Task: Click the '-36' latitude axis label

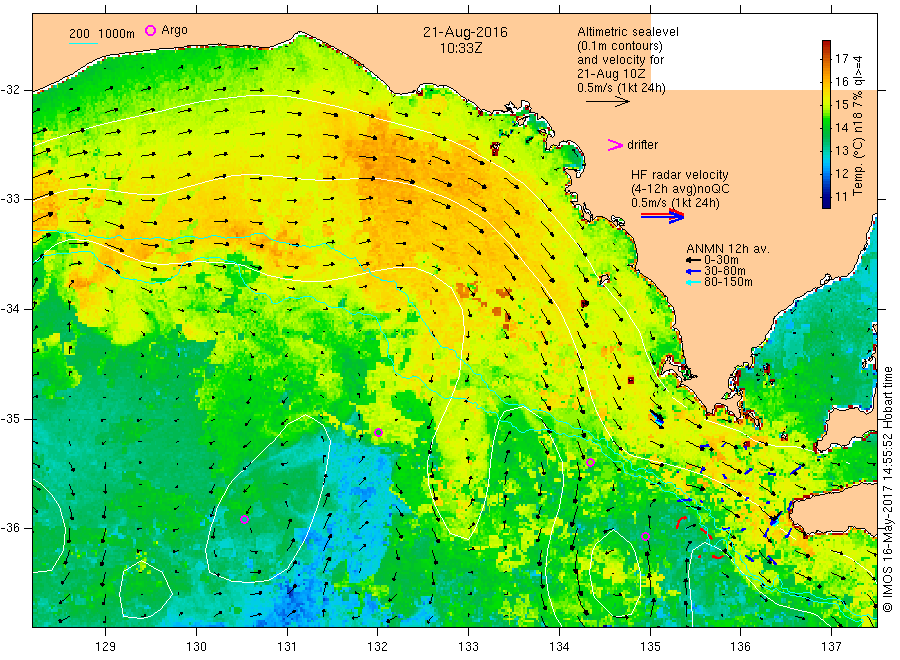Action: pos(10,528)
